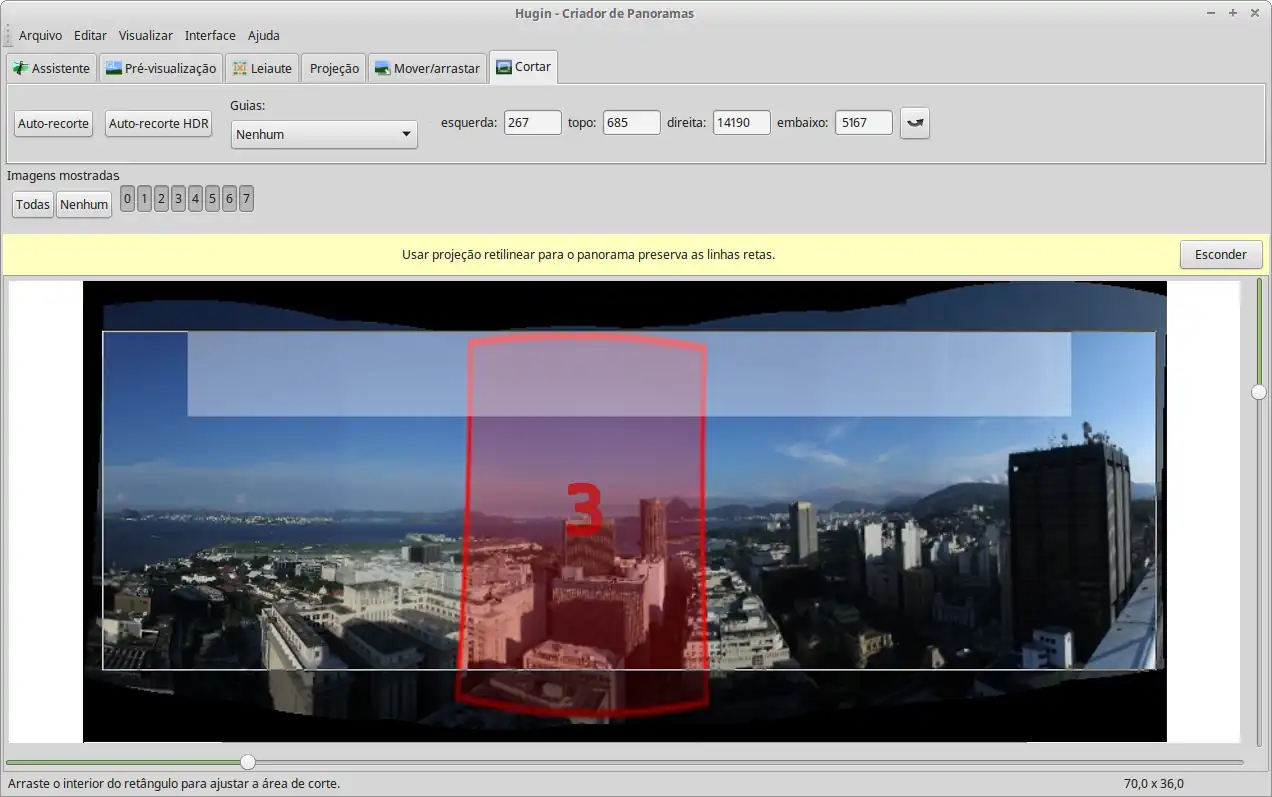The width and height of the screenshot is (1272, 797).
Task: Toggle image 3 visibility button
Action: point(178,199)
